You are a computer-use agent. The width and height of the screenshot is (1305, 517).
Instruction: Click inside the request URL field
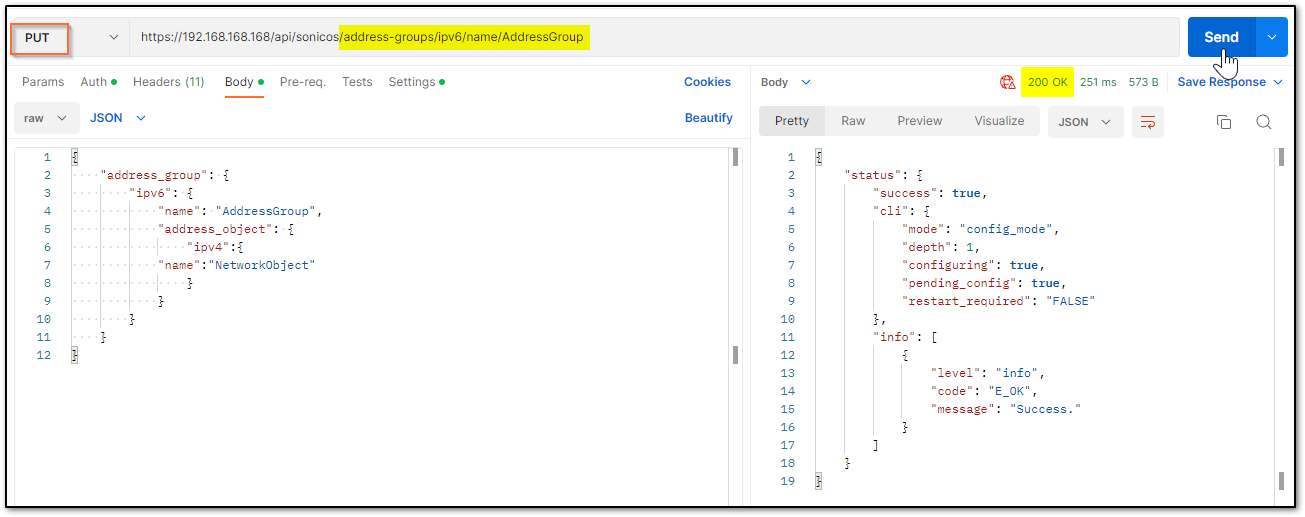tap(654, 37)
